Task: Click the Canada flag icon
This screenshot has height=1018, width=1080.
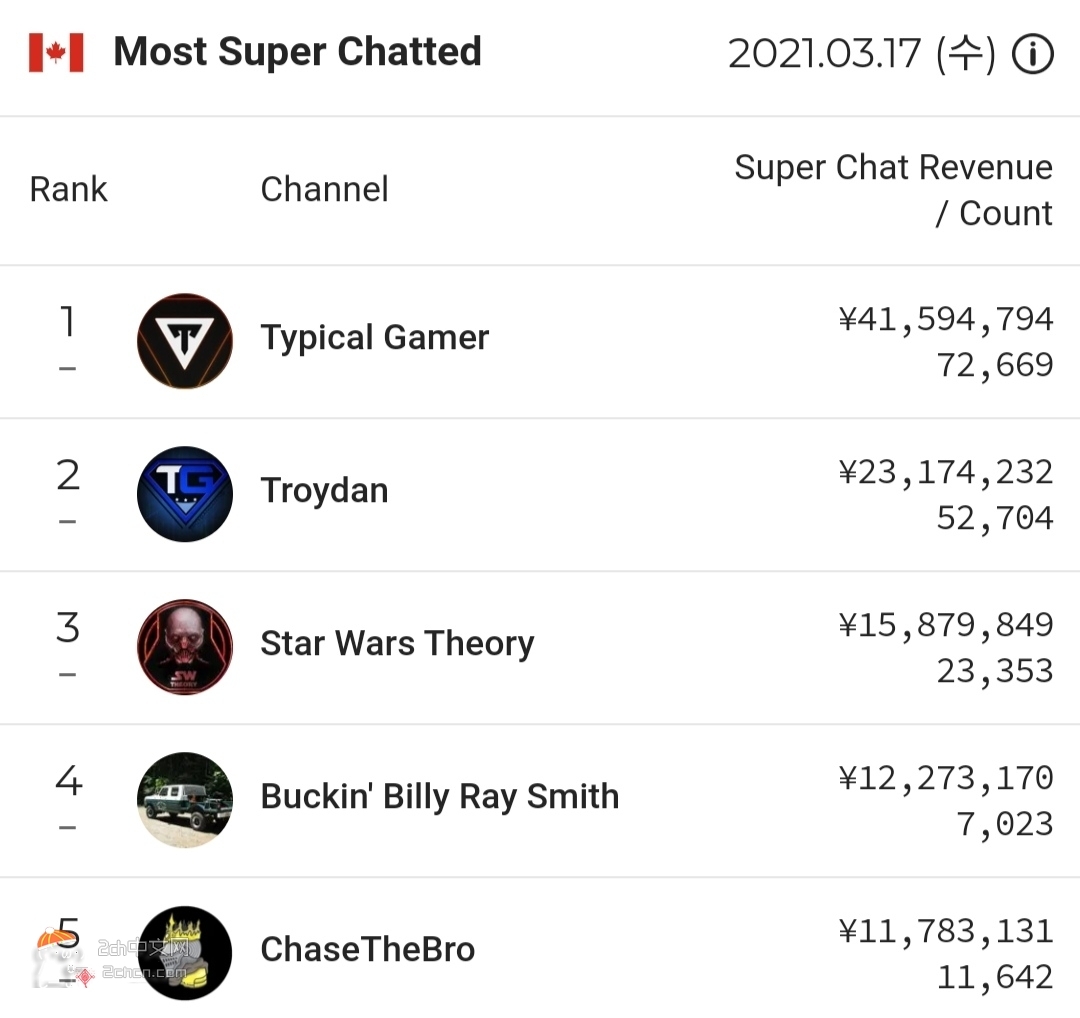Action: click(x=56, y=53)
